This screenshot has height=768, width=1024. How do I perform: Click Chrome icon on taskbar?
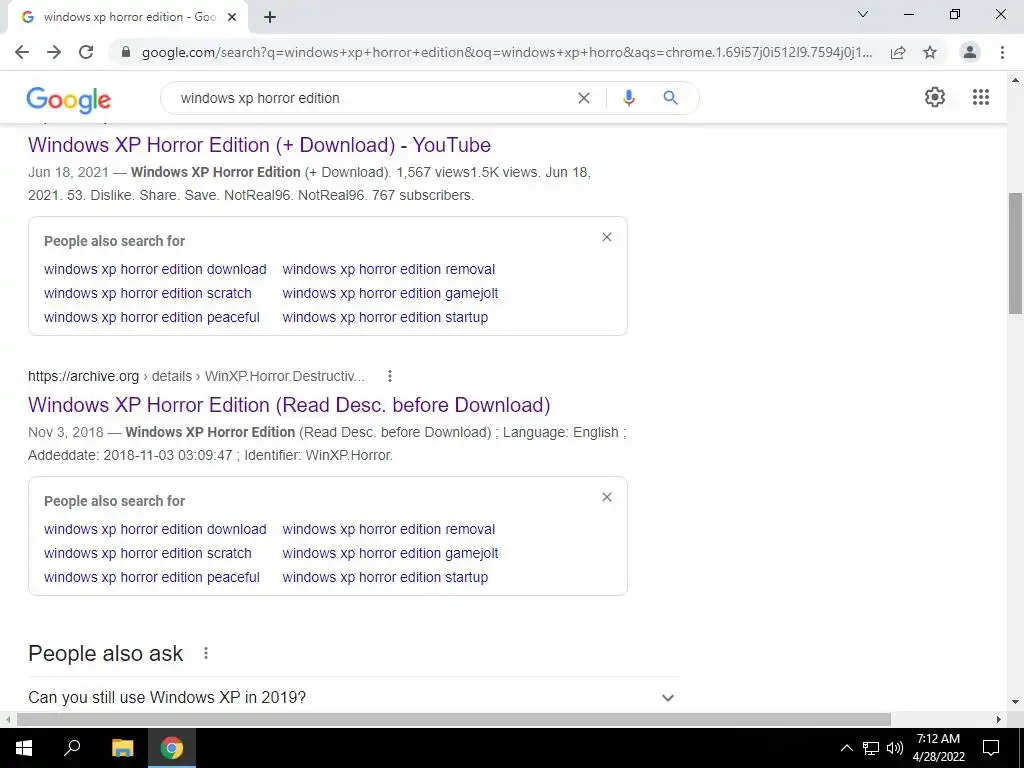(172, 748)
